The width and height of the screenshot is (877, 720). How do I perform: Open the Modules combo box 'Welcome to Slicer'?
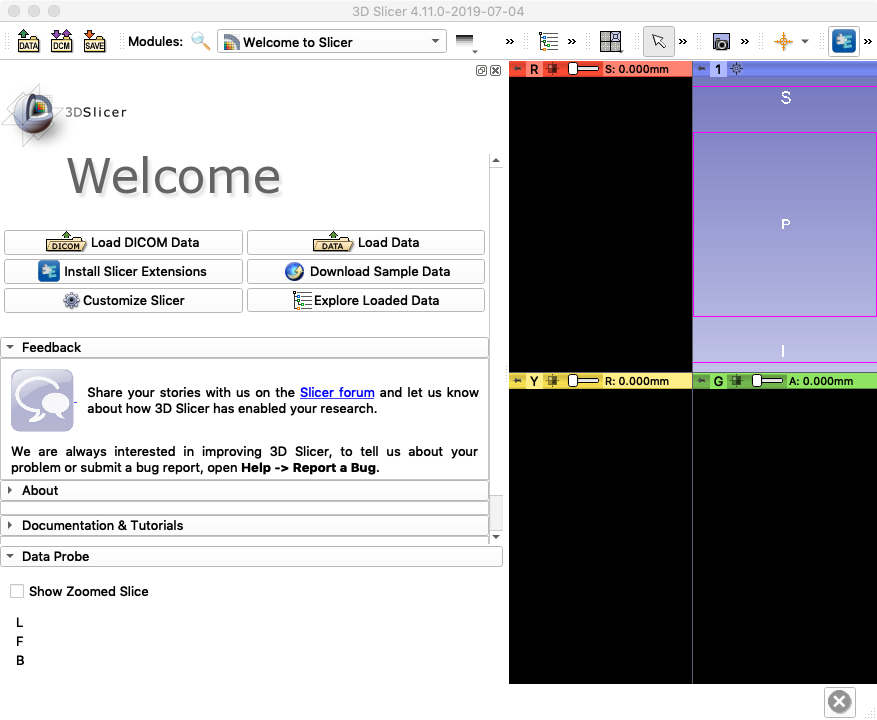(x=332, y=41)
